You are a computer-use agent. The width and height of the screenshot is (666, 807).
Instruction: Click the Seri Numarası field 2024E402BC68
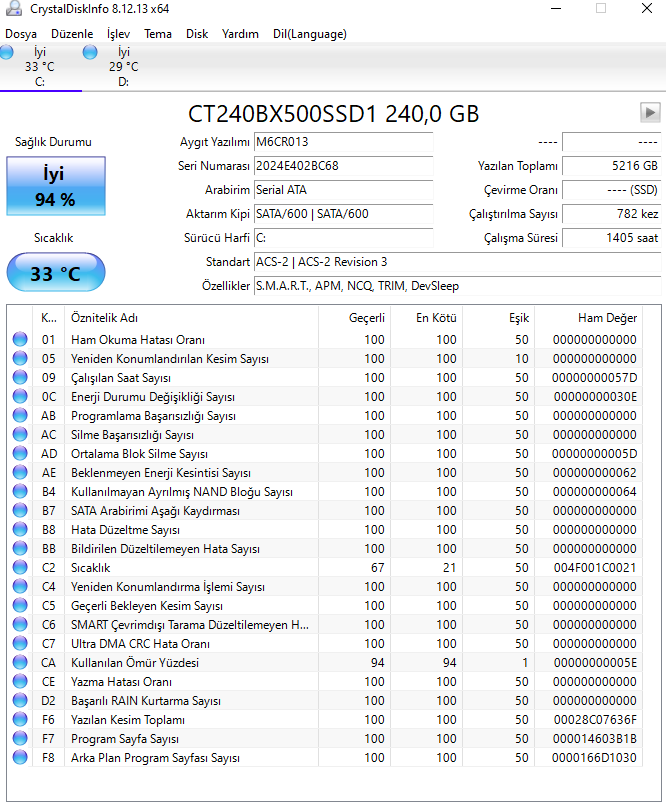(343, 166)
